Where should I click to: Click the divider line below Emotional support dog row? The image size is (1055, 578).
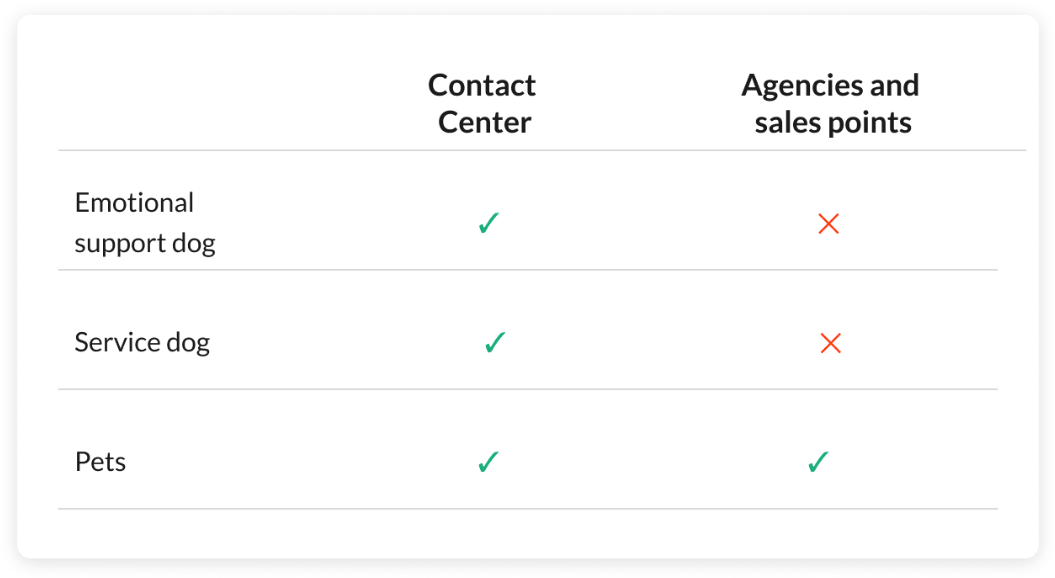click(528, 270)
